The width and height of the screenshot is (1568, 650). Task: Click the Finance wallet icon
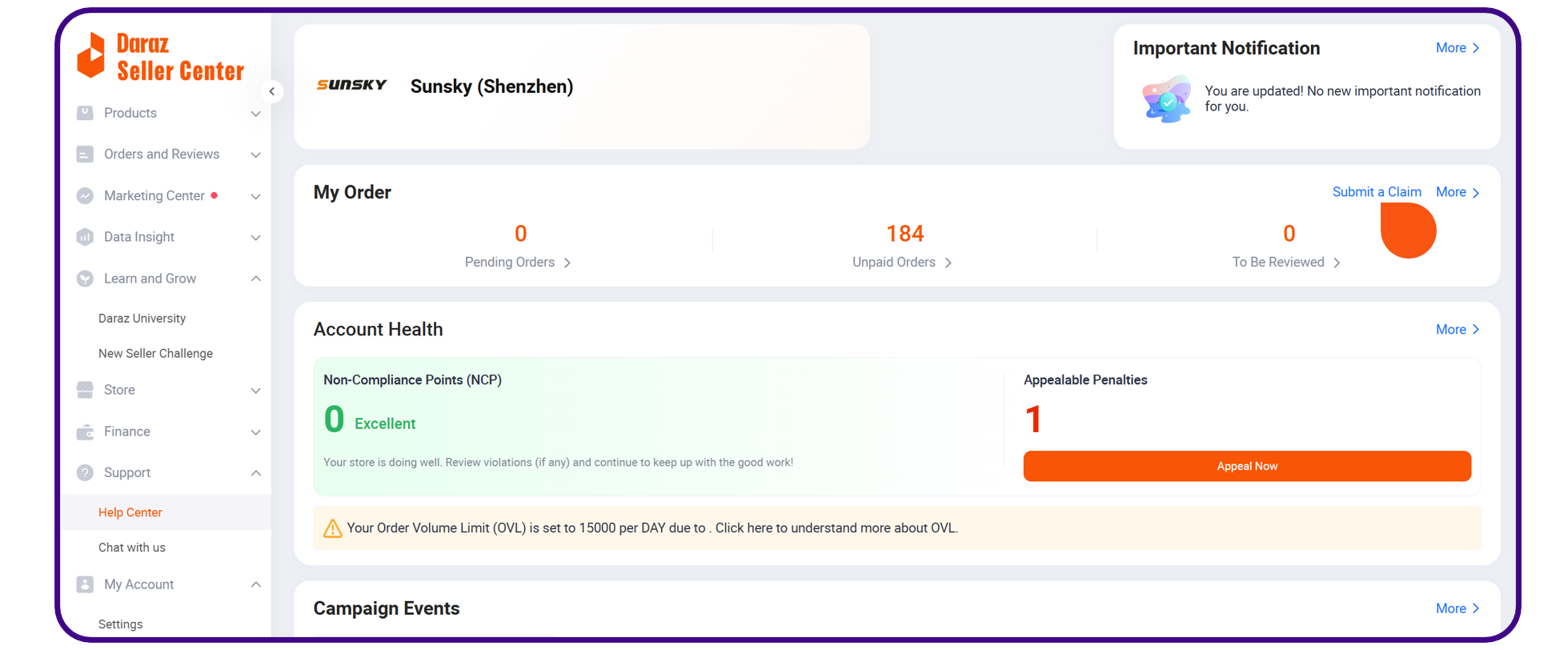pyautogui.click(x=85, y=432)
